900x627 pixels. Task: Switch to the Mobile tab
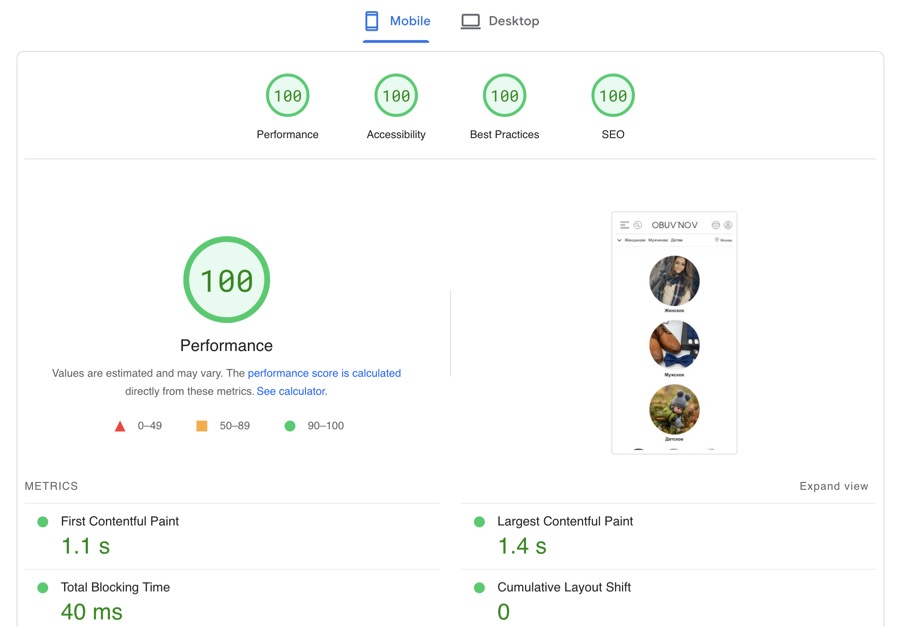[x=397, y=21]
